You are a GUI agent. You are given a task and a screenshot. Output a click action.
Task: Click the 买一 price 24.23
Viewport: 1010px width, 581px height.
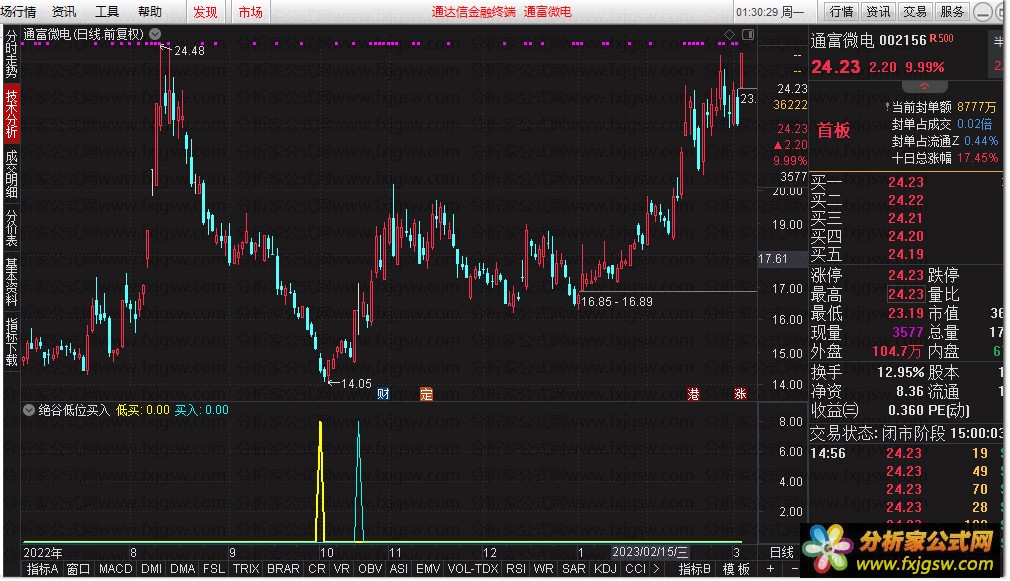coord(906,182)
